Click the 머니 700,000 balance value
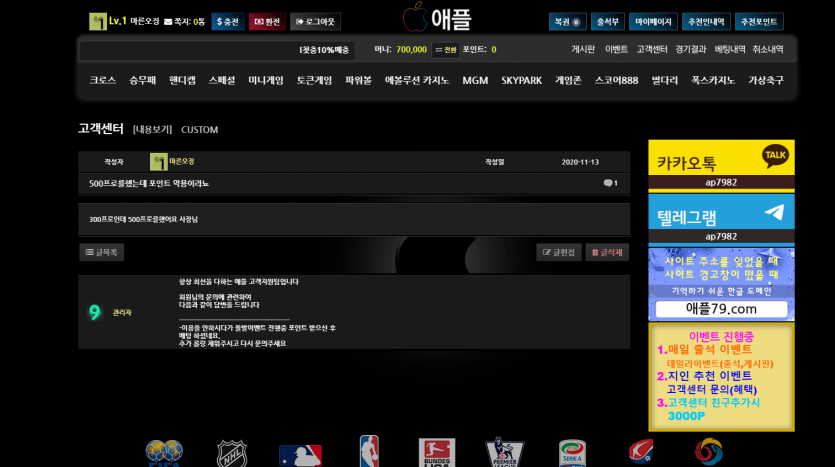The height and width of the screenshot is (467, 835). (x=411, y=50)
